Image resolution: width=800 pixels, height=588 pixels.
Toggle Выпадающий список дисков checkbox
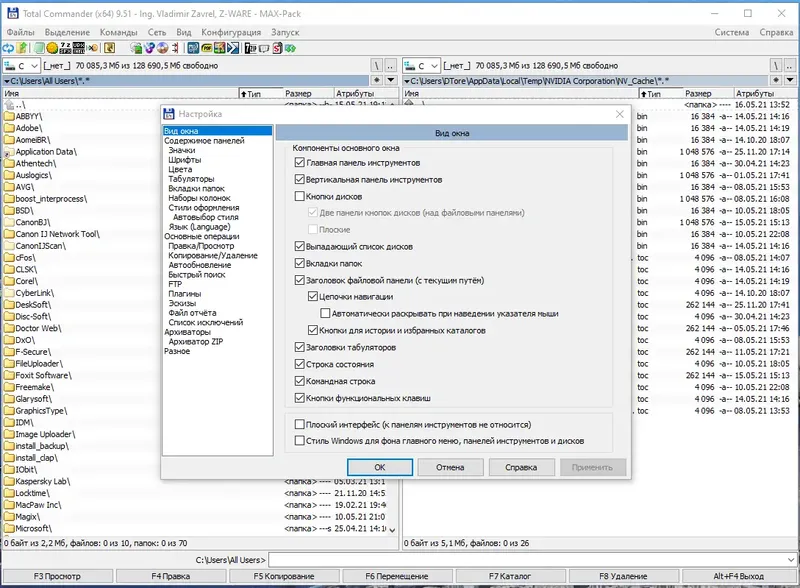tap(300, 247)
